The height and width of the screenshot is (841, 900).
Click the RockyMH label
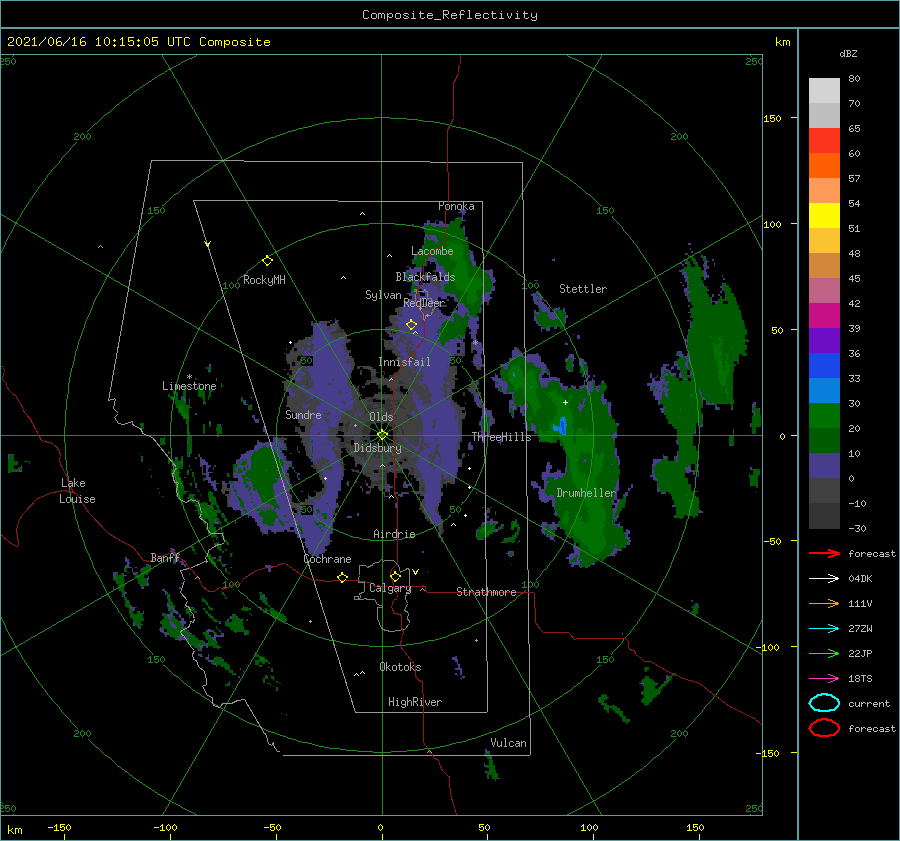(x=264, y=280)
